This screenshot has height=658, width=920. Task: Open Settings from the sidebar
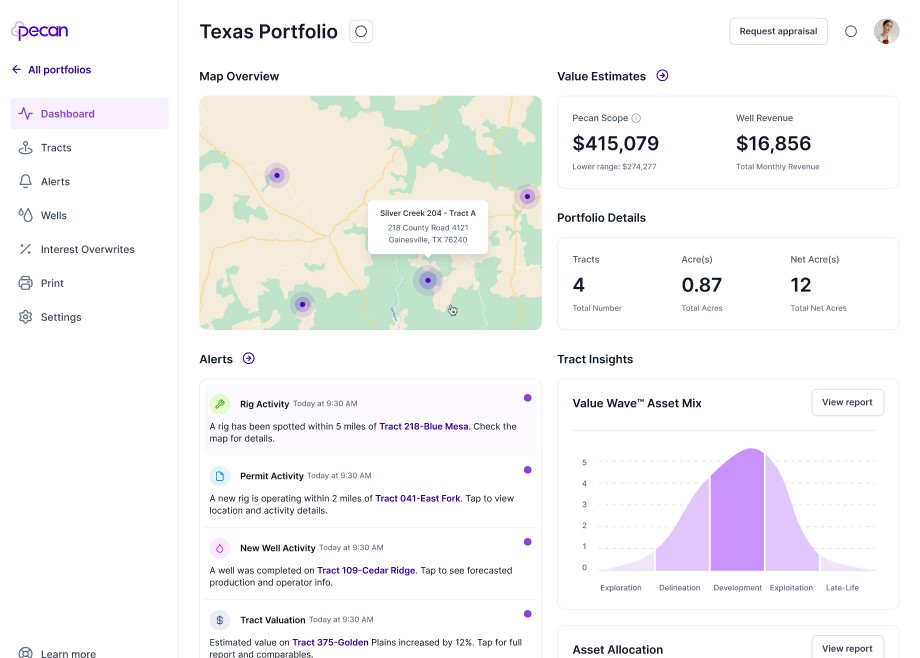89,317
